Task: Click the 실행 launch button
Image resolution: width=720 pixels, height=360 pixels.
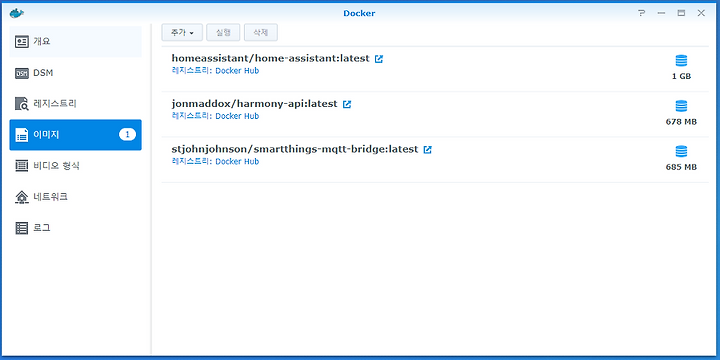Action: click(223, 33)
